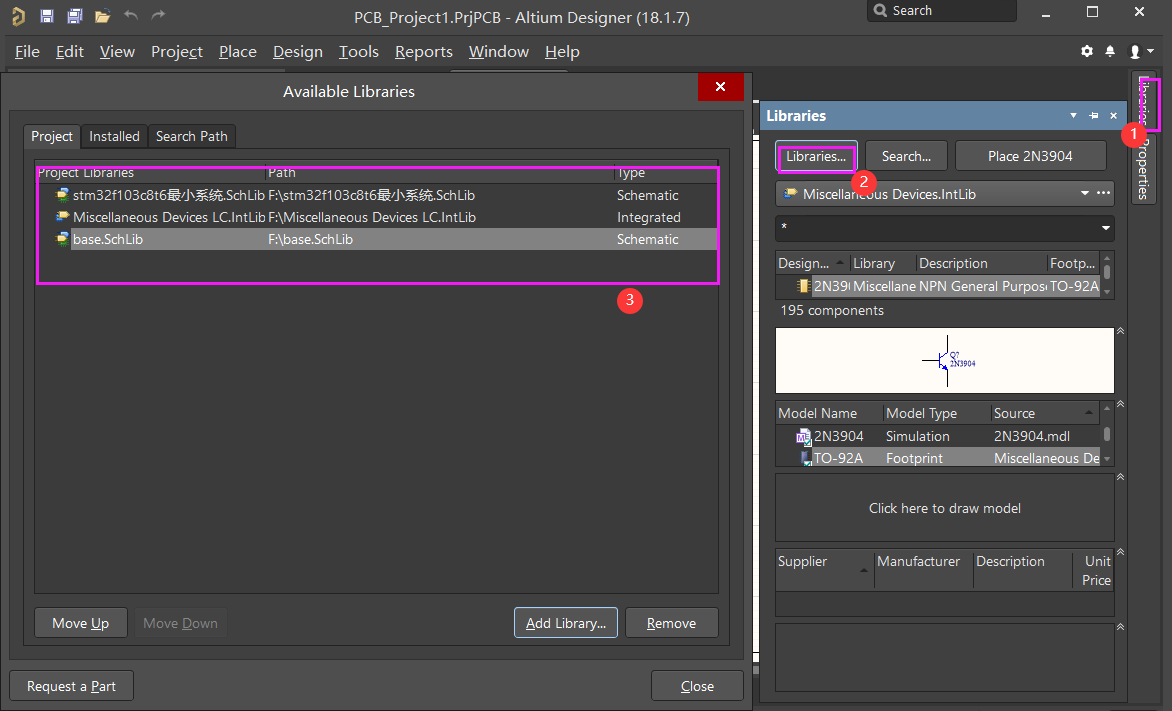Image resolution: width=1172 pixels, height=711 pixels.
Task: Click the 2N3904 simulation model icon
Action: tap(804, 437)
